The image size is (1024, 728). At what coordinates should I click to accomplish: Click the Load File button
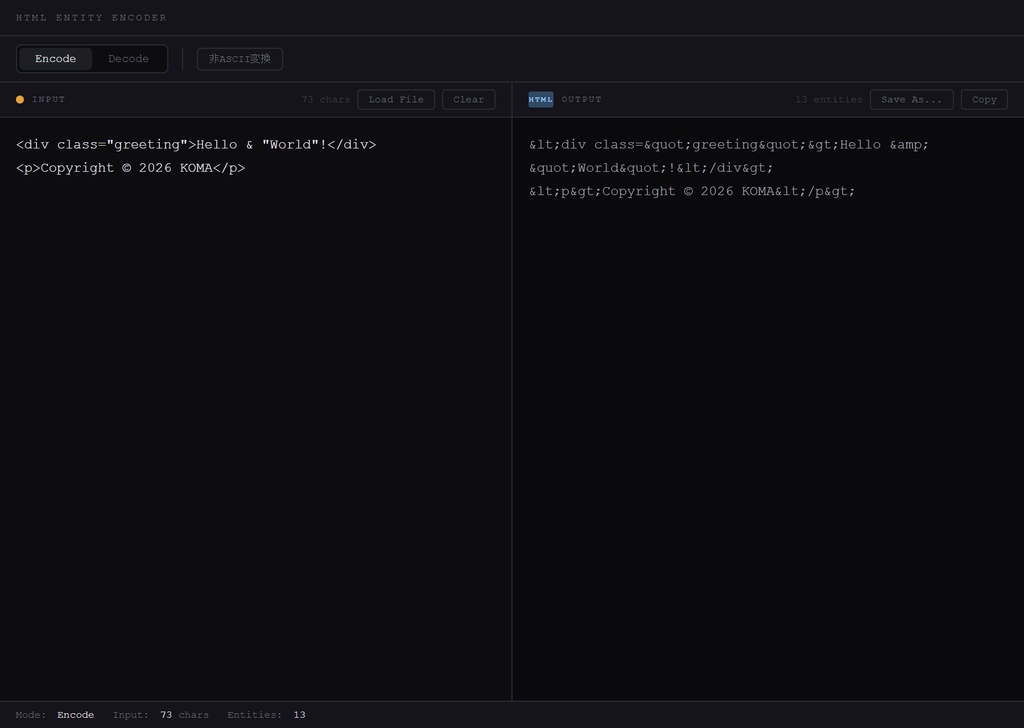pyautogui.click(x=396, y=99)
